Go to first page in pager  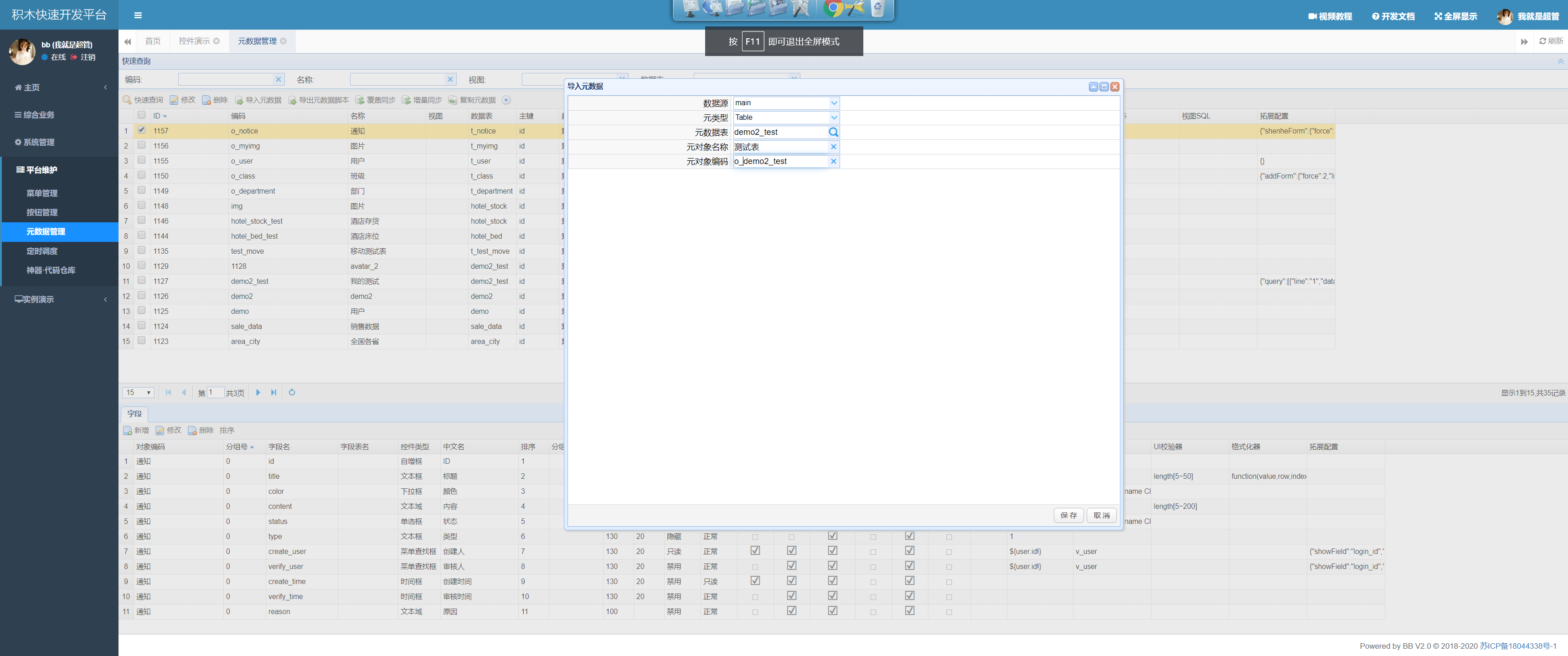169,393
